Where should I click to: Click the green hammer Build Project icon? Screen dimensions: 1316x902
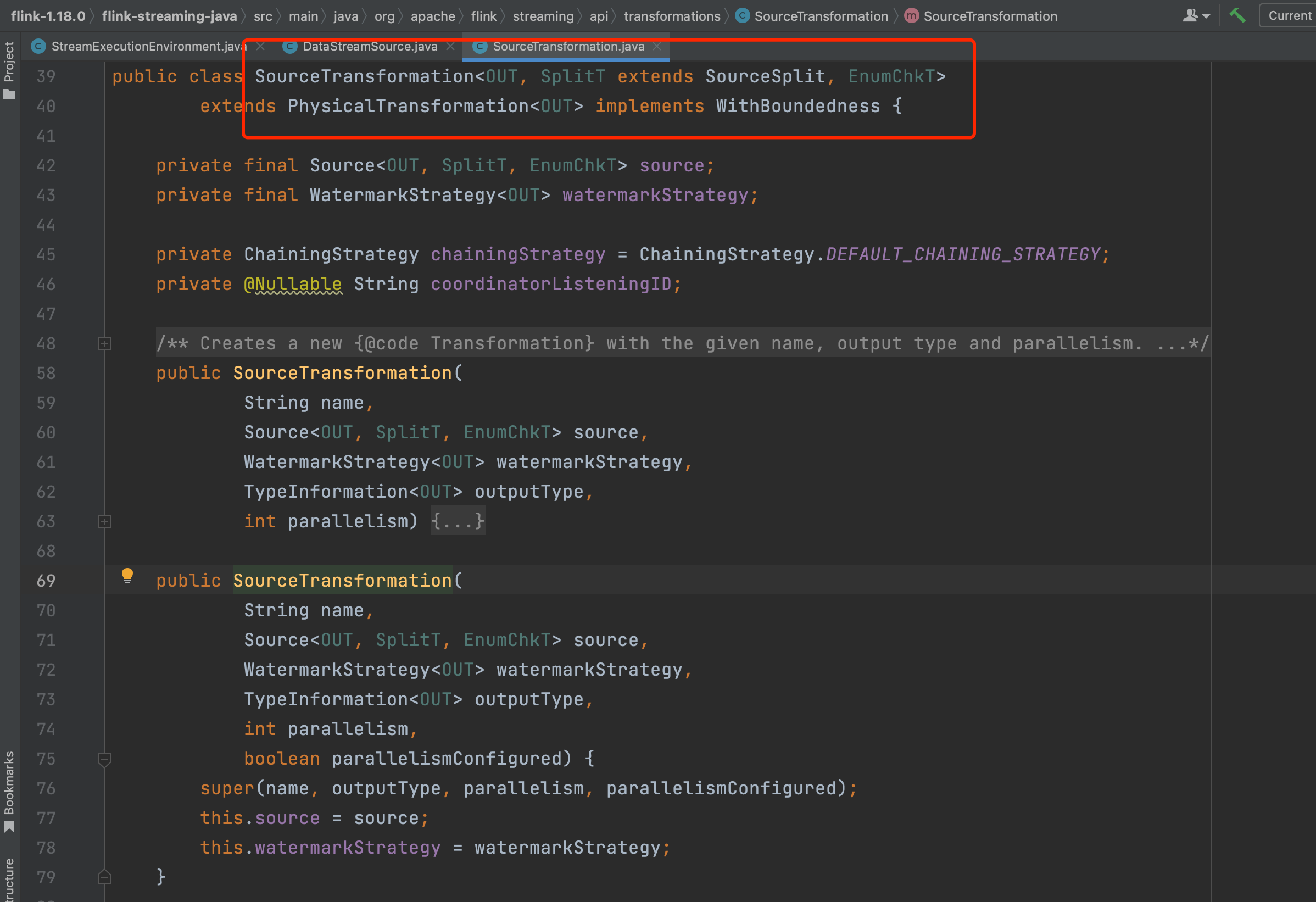pyautogui.click(x=1237, y=15)
